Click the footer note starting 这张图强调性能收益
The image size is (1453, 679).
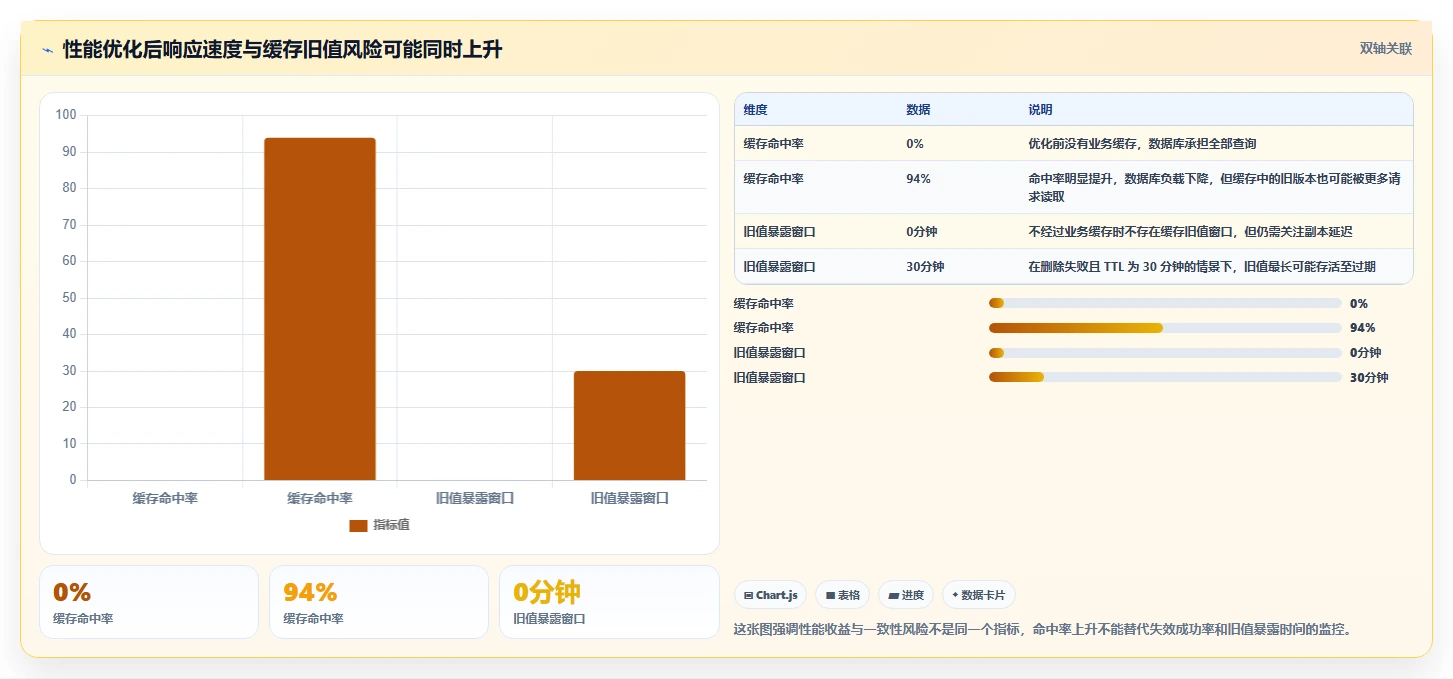(x=1042, y=629)
